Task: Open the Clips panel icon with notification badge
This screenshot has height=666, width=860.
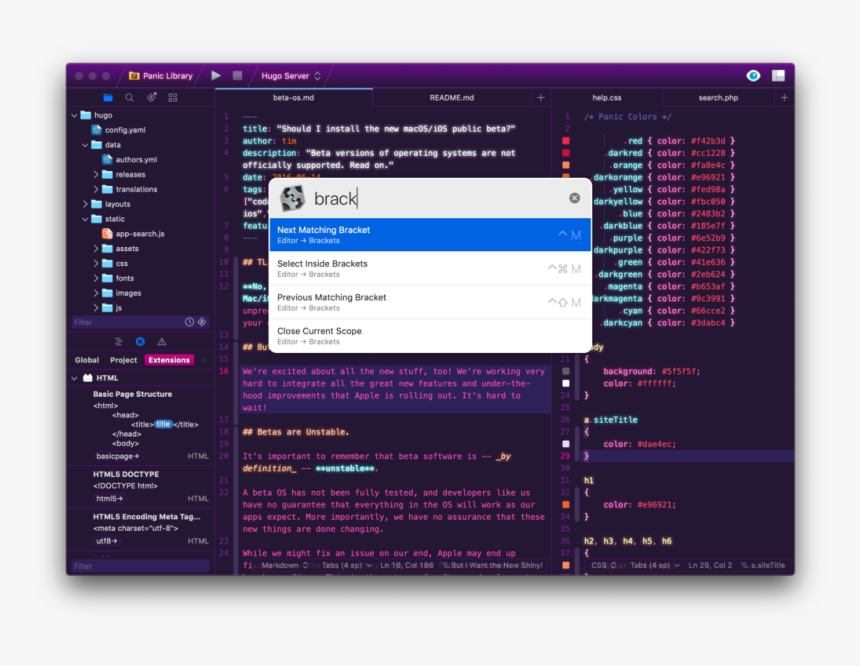Action: point(151,97)
